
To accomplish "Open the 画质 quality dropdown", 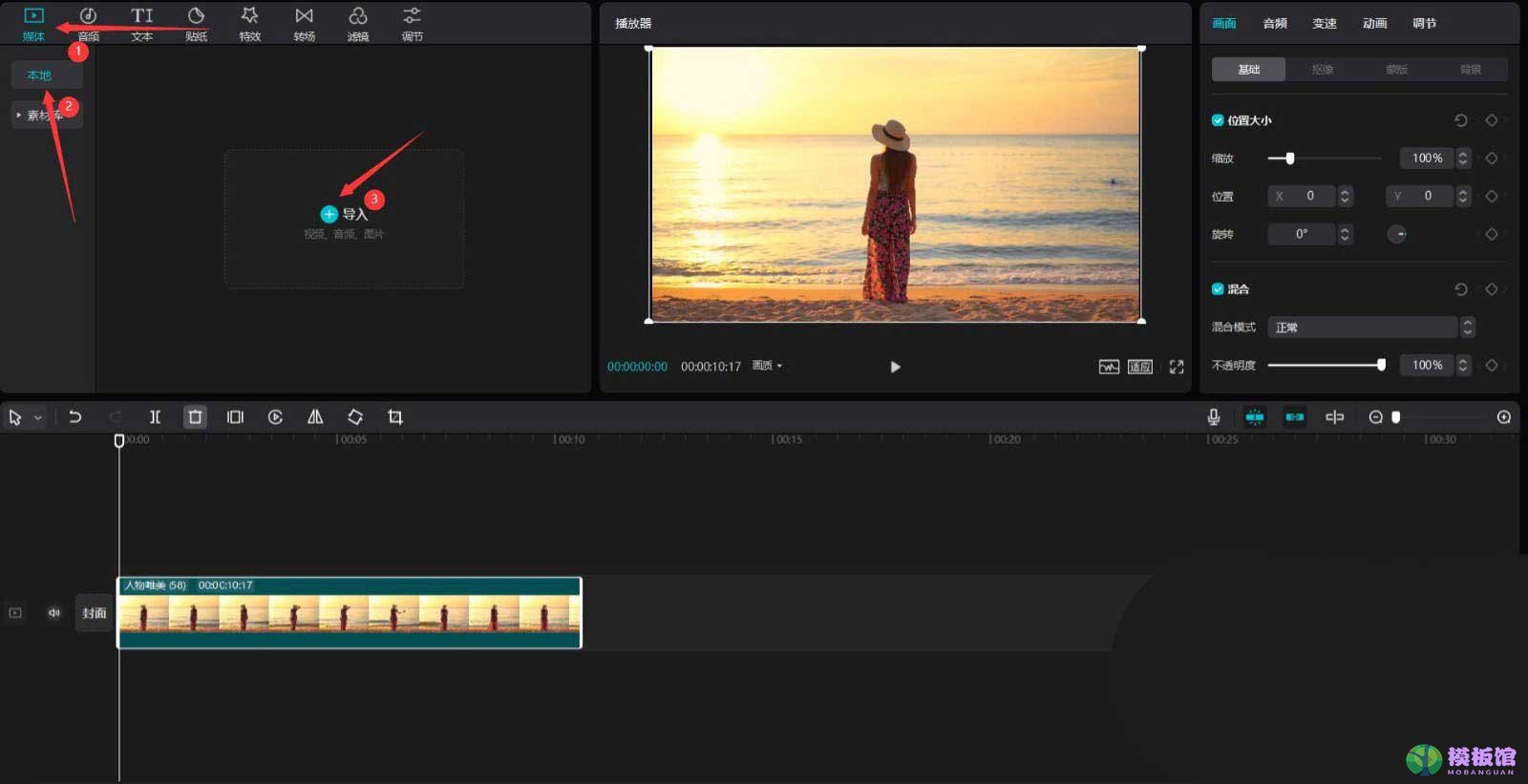I will click(767, 366).
